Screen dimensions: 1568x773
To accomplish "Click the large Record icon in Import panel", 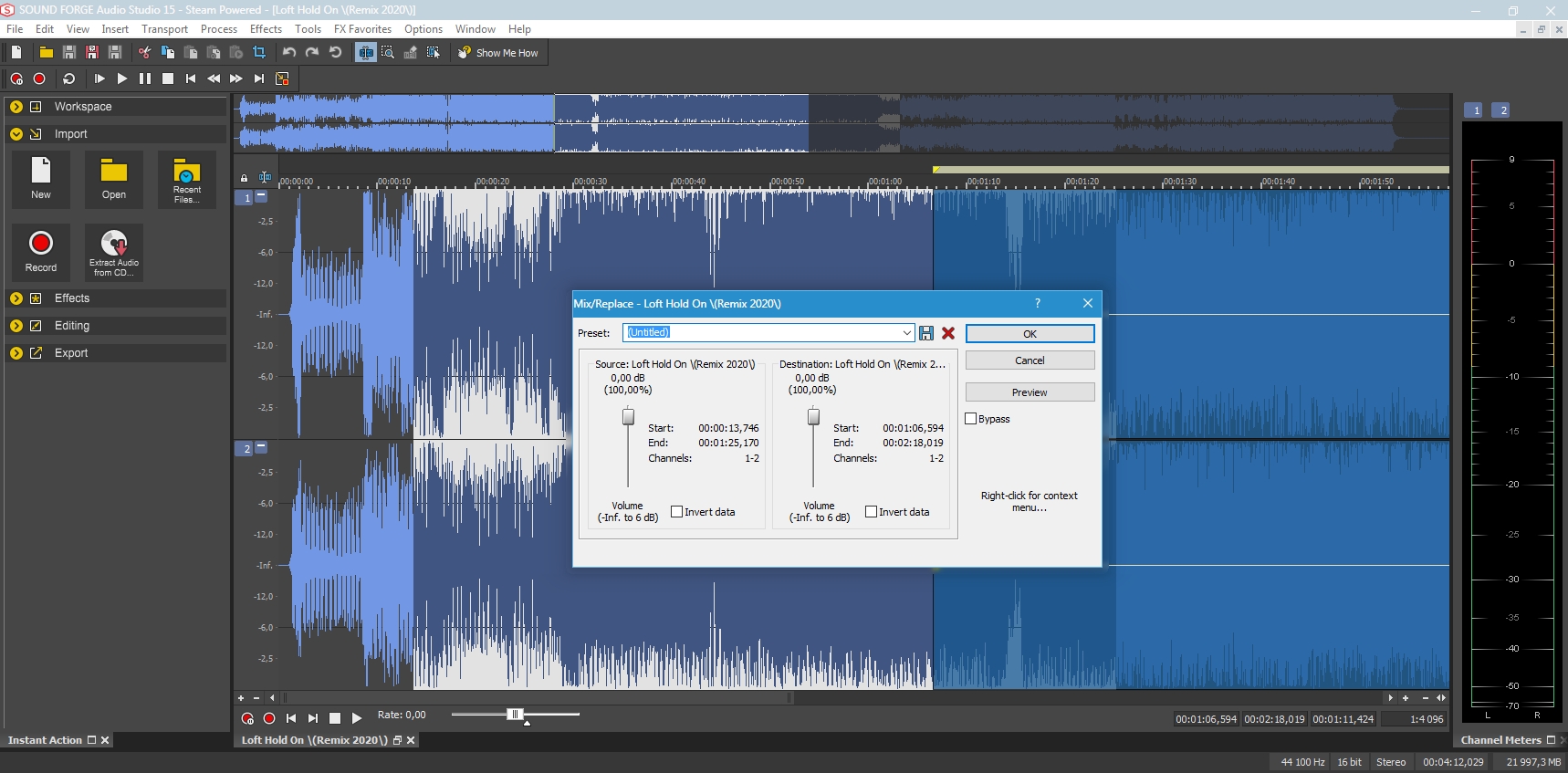I will [x=41, y=252].
